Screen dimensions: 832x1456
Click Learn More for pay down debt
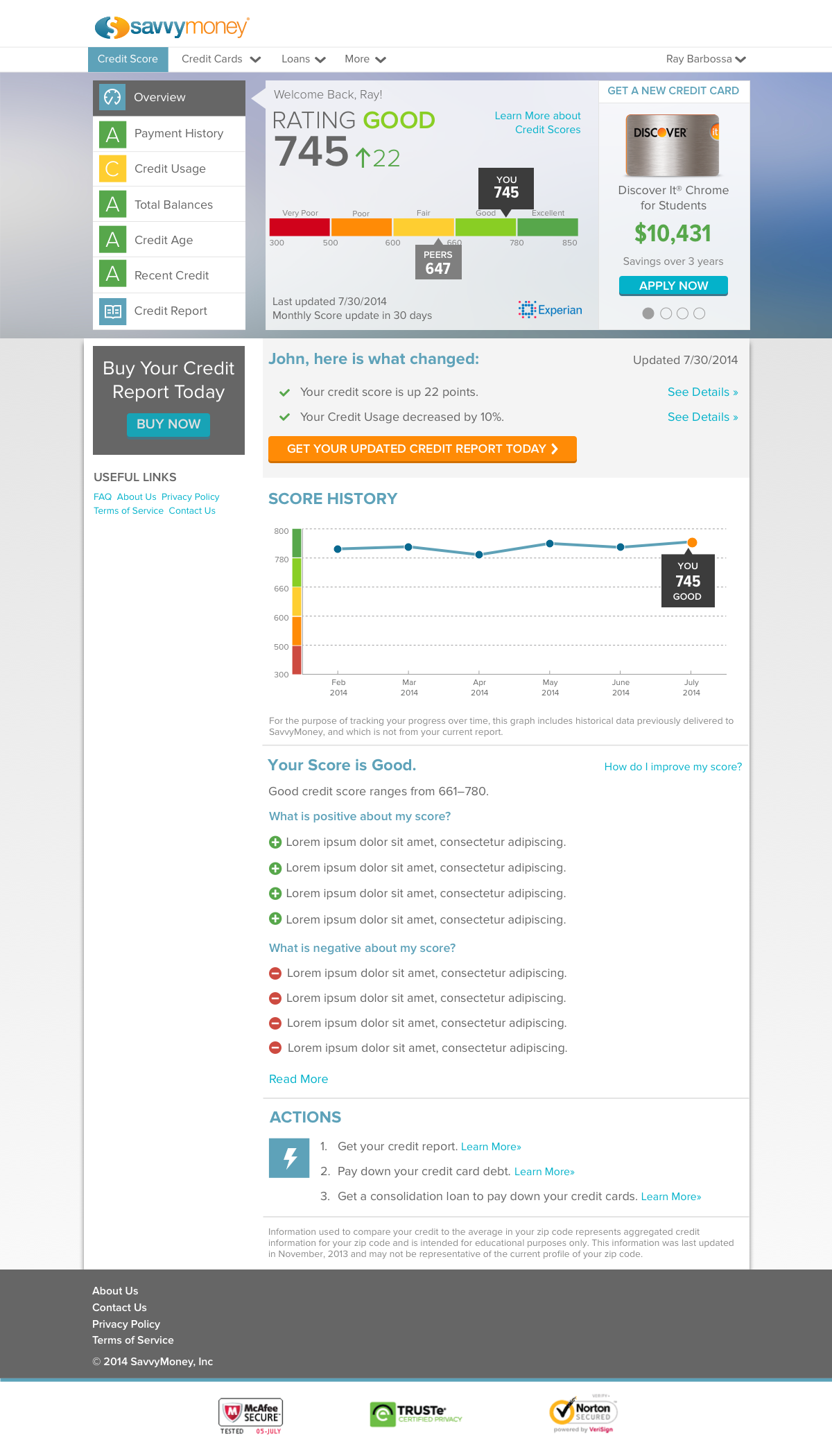pos(544,1172)
